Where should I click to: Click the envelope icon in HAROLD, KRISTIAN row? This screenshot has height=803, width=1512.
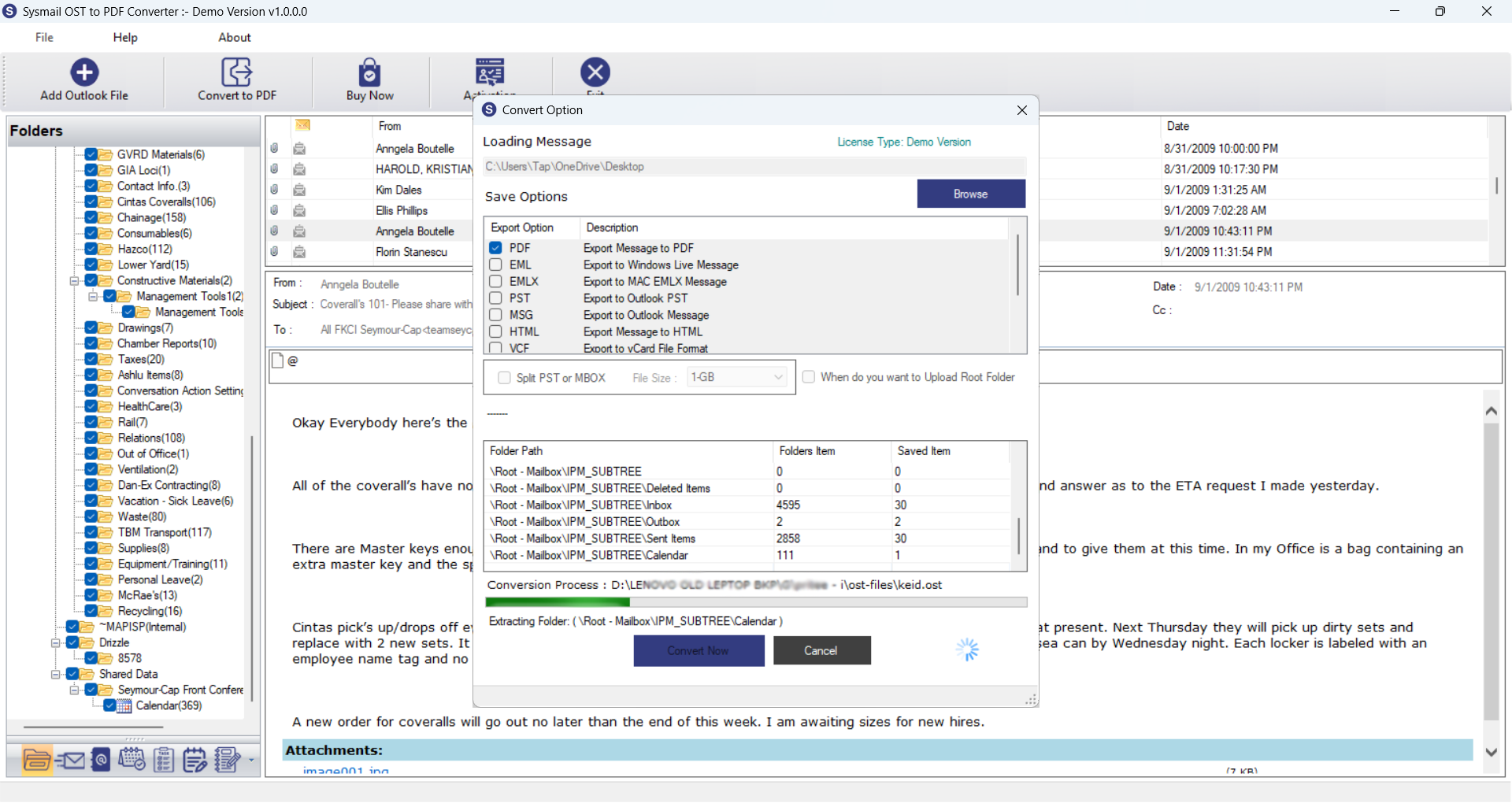(x=299, y=169)
